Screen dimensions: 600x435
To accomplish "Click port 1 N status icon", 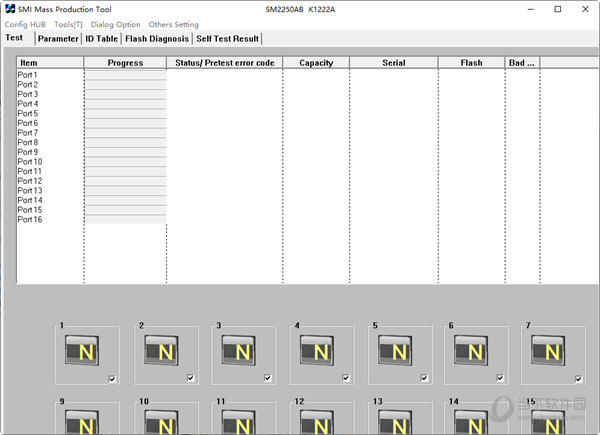I will [x=82, y=350].
